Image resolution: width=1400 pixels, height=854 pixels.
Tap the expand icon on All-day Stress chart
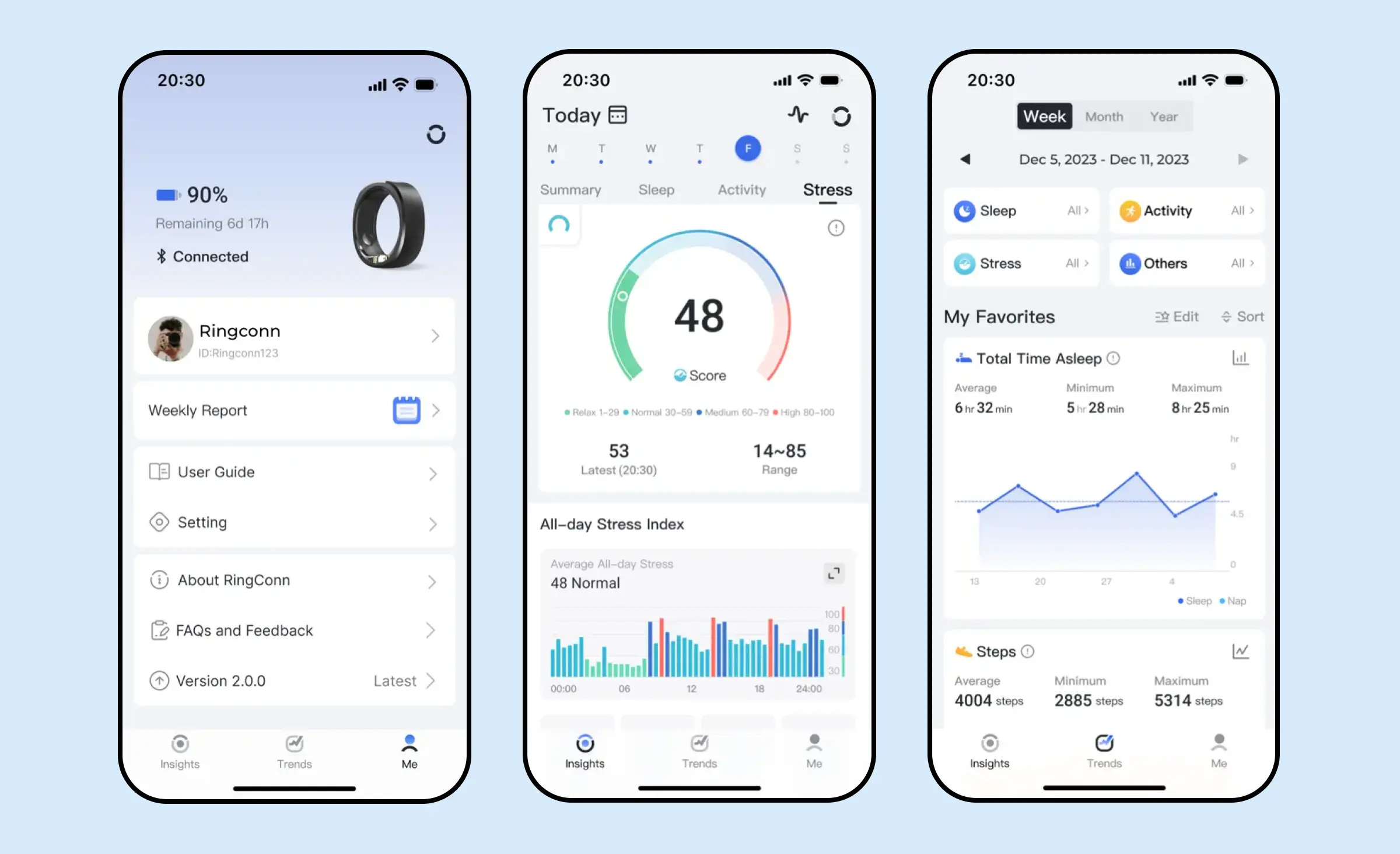(835, 573)
